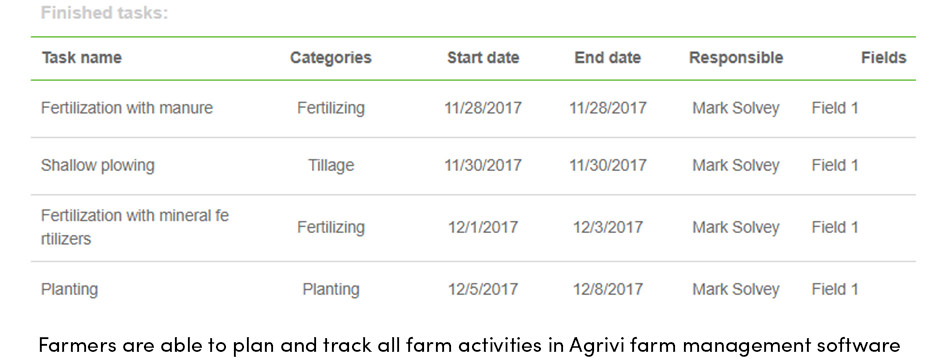Open Fertilization with mineral fertilizers task
Screen dimensions: 940x362
135,227
